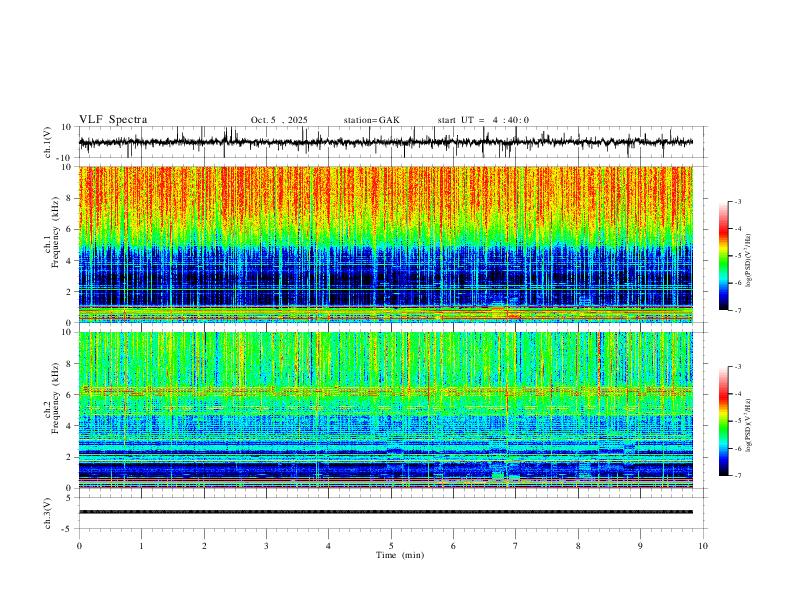Click the "ch.1(V)" axis label
The image size is (792, 612).
(x=48, y=142)
